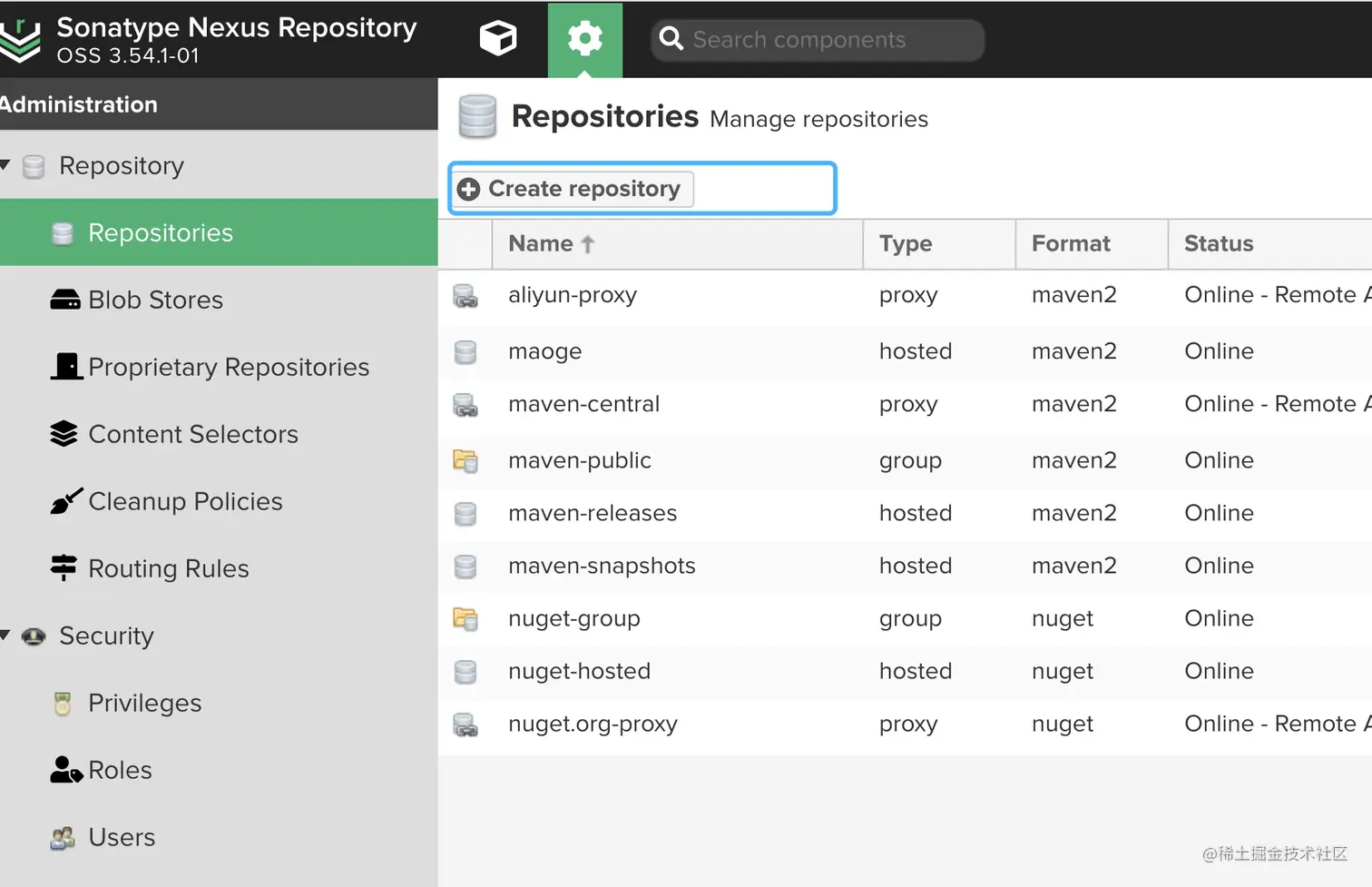Click the maven-public group folder icon
Viewport: 1372px width, 887px height.
tap(465, 461)
